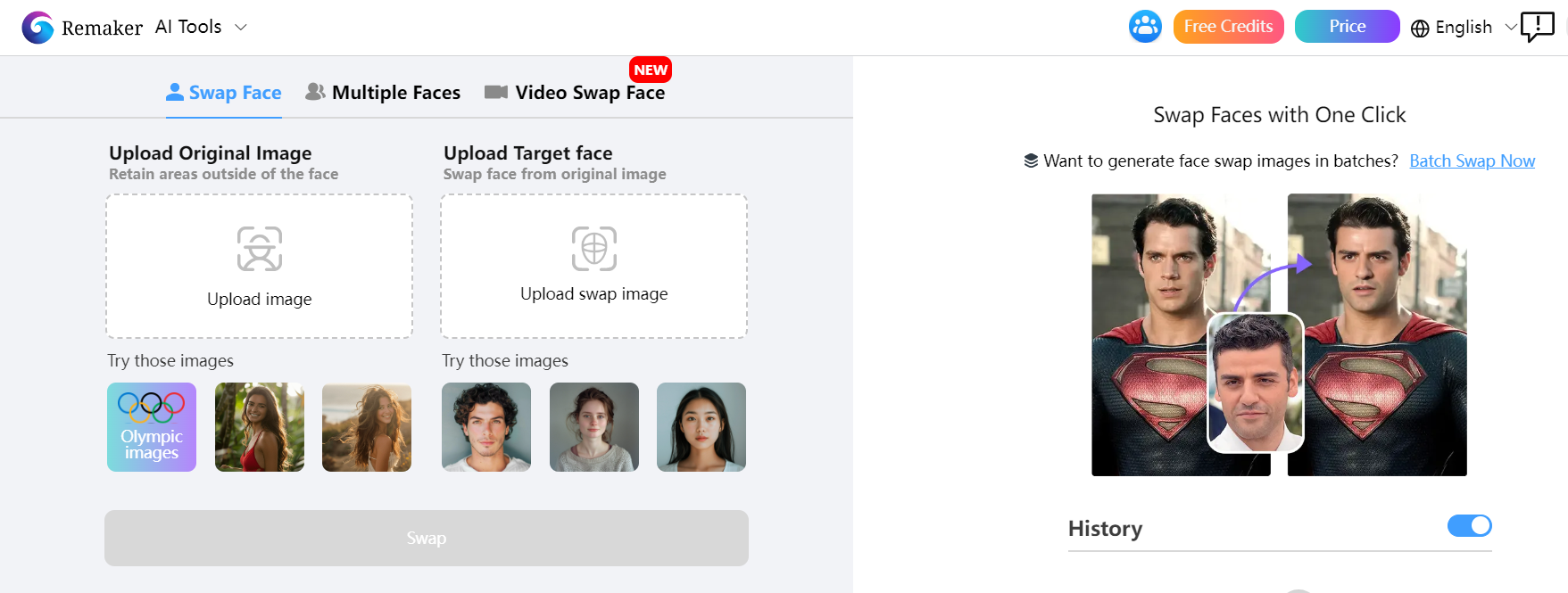Click the 'Upload Target face' heading
This screenshot has width=1568, height=593.
(528, 153)
